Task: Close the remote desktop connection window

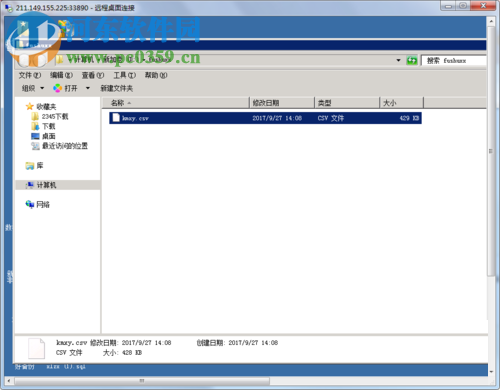Action: [483, 6]
